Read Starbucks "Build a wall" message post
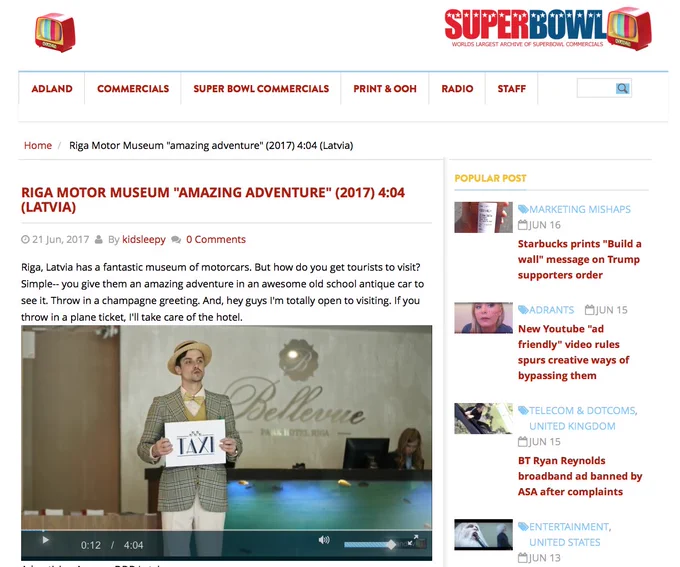Image resolution: width=680 pixels, height=567 pixels. (x=580, y=259)
